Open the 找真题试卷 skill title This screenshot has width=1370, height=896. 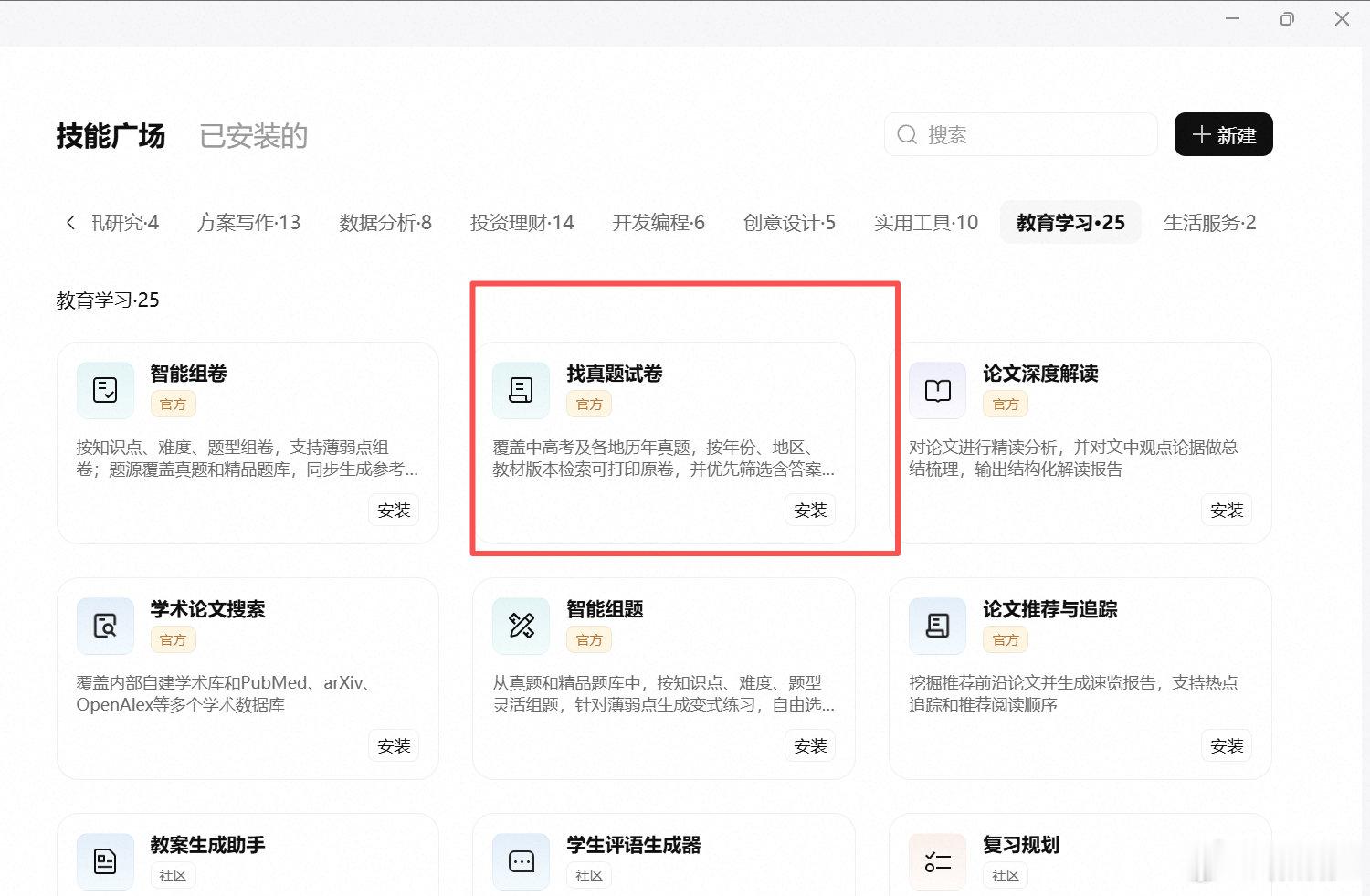point(615,374)
